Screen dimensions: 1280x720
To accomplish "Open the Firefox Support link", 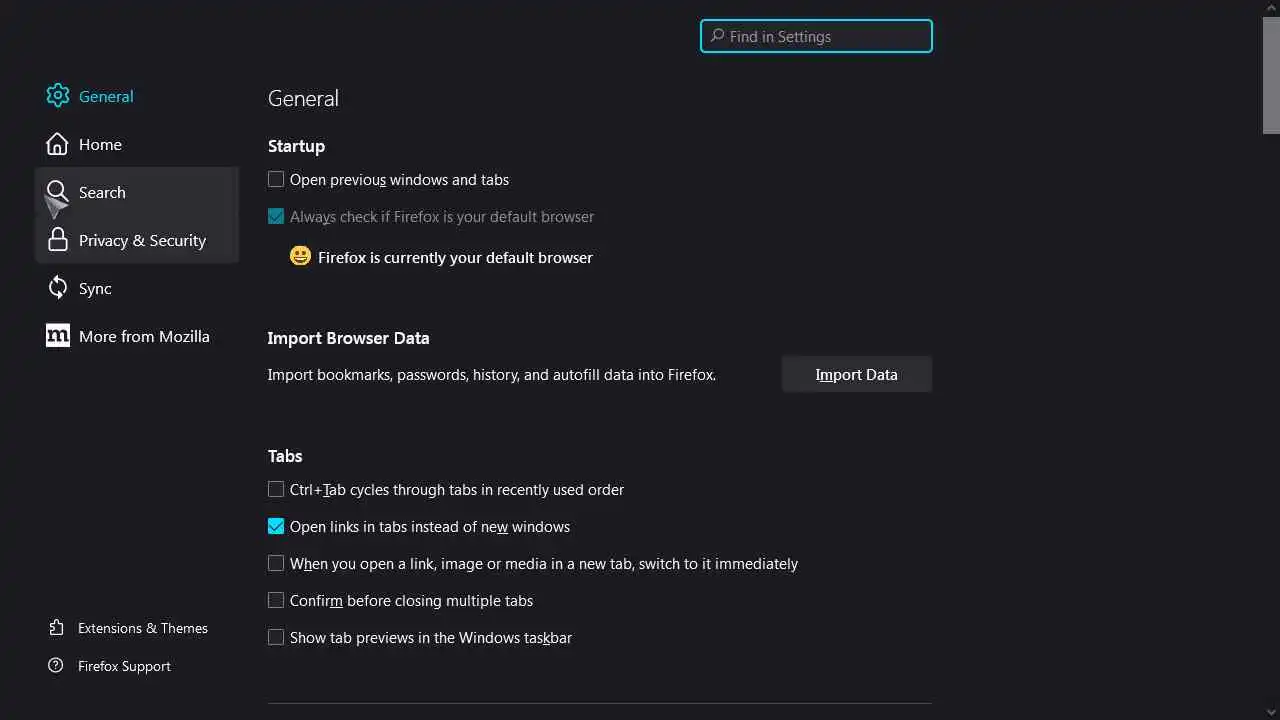I will [x=124, y=666].
